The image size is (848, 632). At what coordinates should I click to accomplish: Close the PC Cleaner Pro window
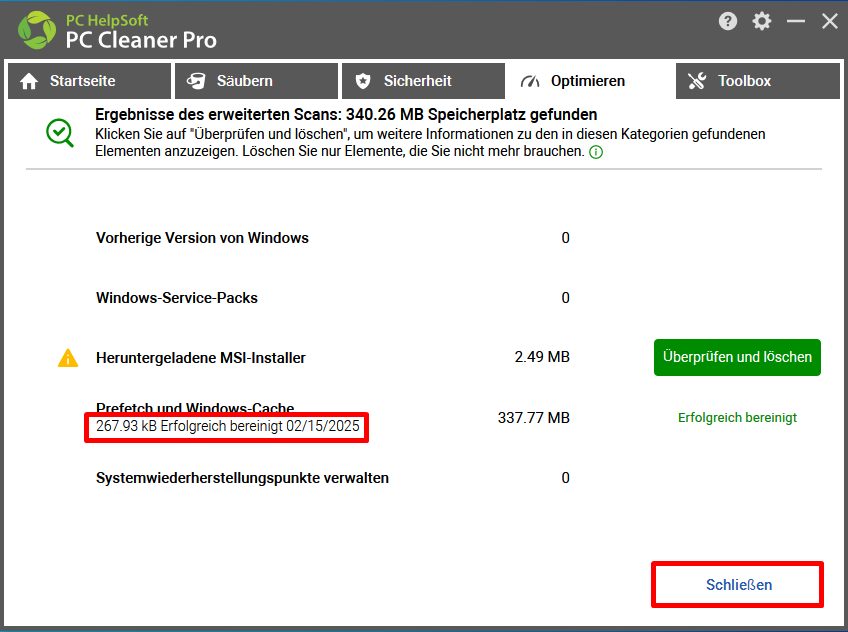830,22
